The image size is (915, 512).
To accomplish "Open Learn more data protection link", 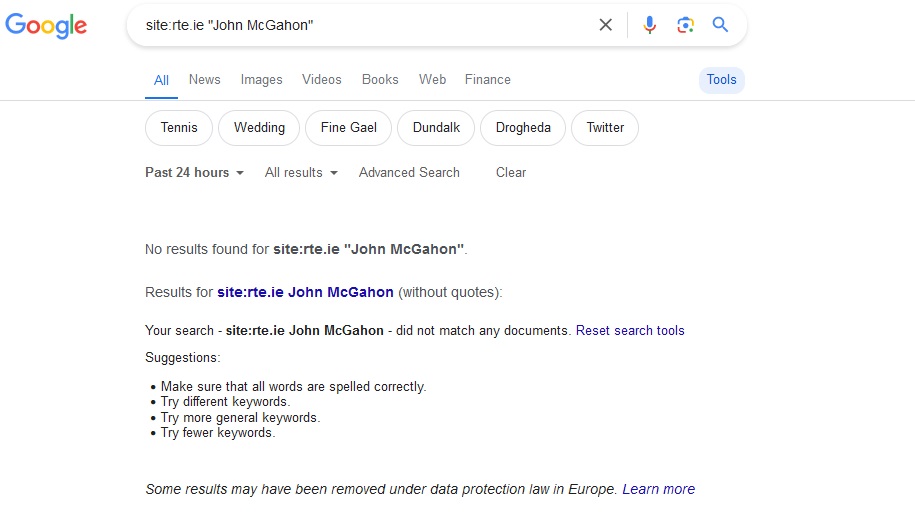I will point(658,489).
